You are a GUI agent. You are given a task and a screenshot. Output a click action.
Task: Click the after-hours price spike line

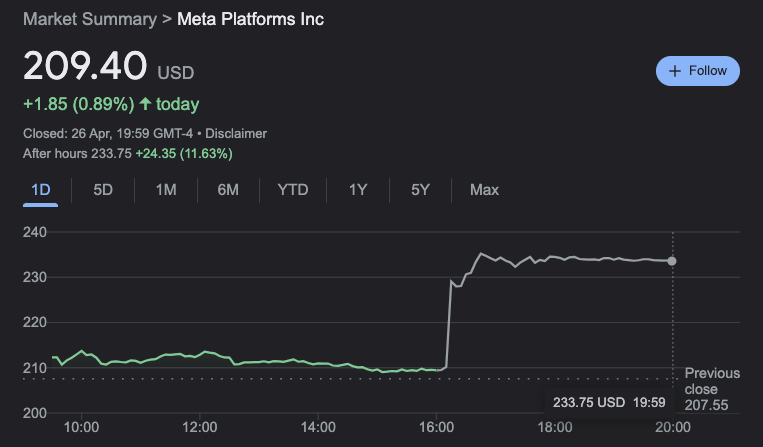[x=448, y=320]
